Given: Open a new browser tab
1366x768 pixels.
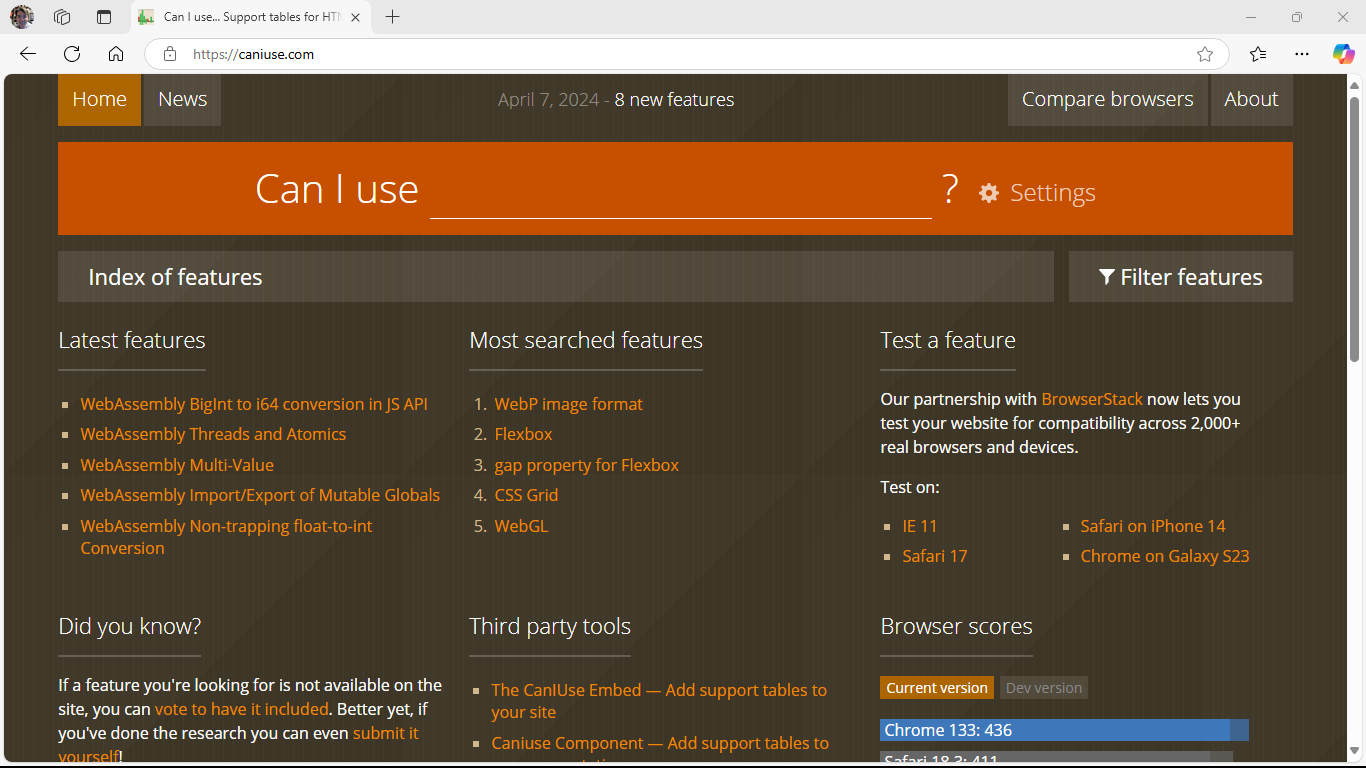Looking at the screenshot, I should click(393, 17).
